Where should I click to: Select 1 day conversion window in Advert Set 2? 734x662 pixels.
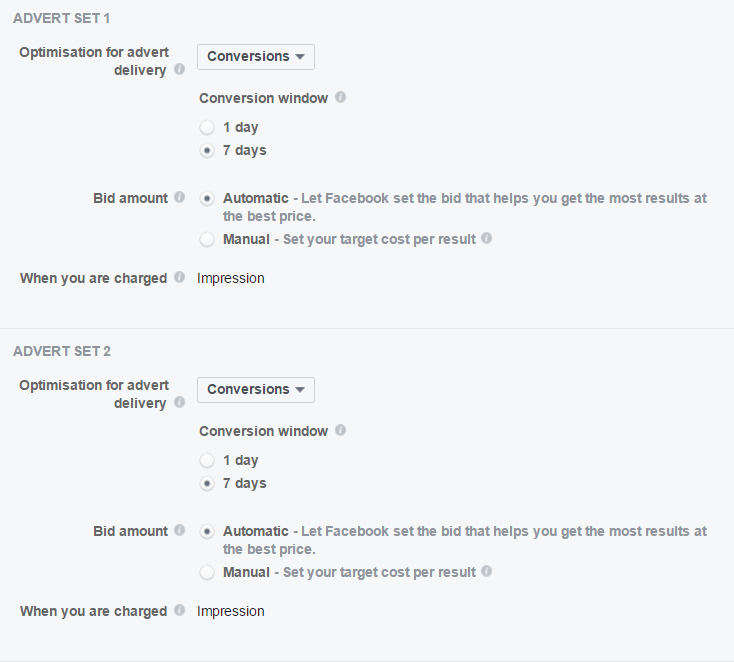coord(207,461)
